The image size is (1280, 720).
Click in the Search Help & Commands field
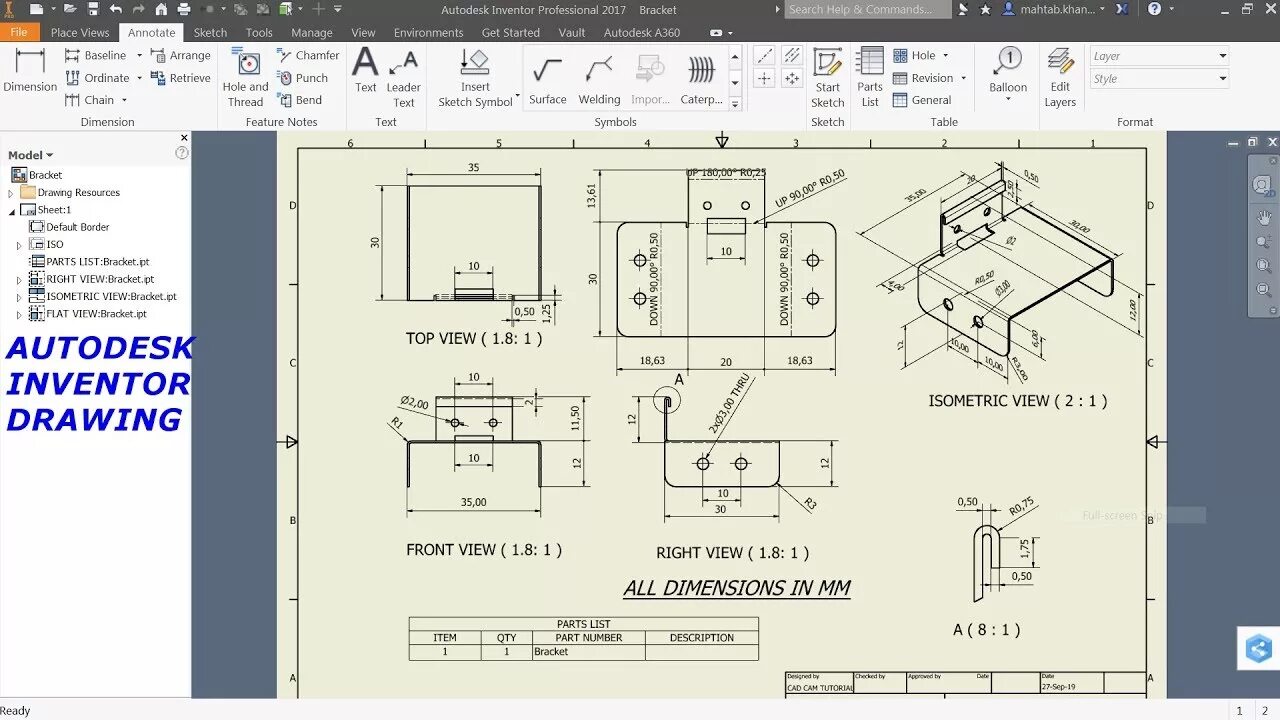pyautogui.click(x=866, y=9)
